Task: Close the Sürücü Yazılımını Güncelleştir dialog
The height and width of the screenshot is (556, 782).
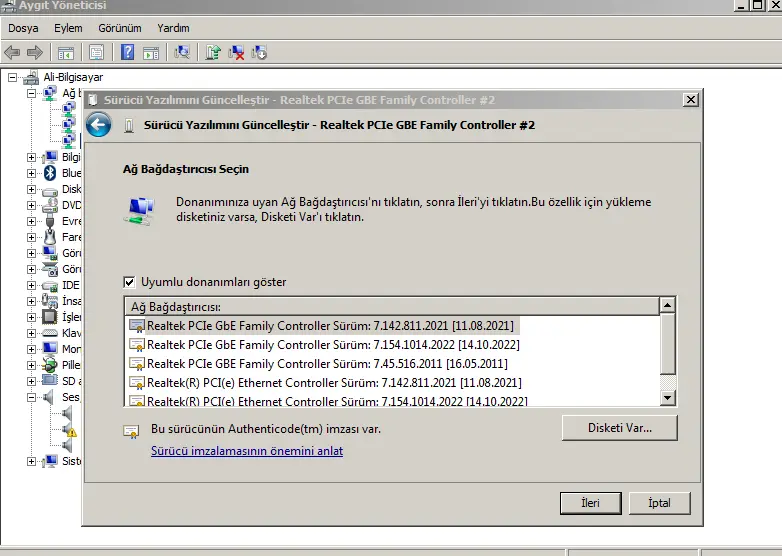Action: (690, 100)
